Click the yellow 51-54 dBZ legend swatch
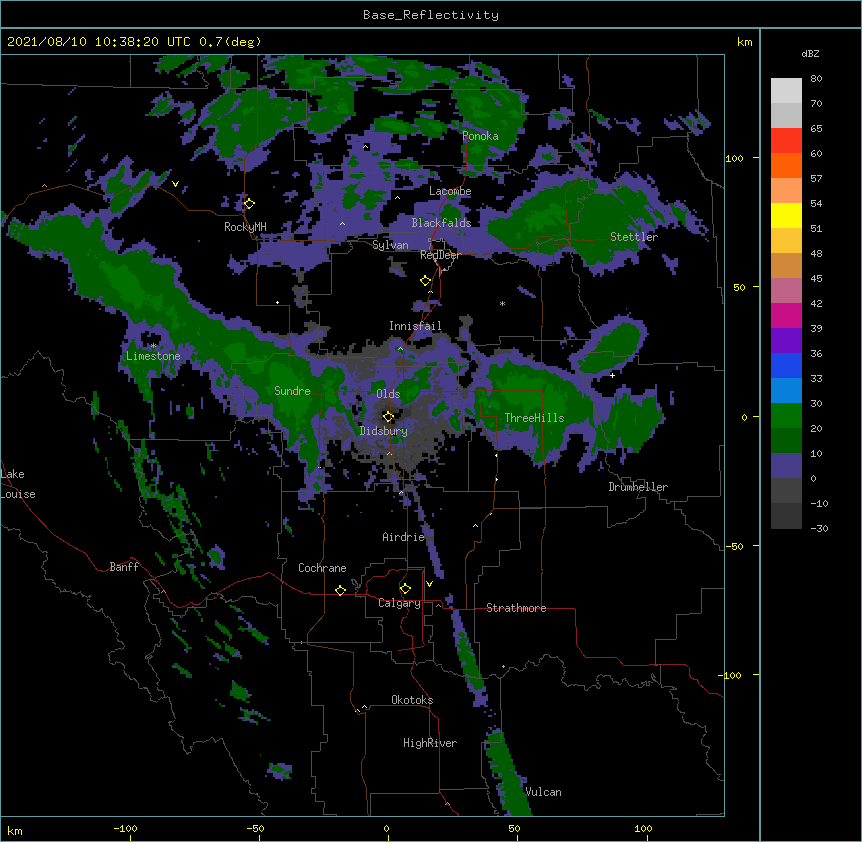The image size is (862, 842). pyautogui.click(x=786, y=215)
